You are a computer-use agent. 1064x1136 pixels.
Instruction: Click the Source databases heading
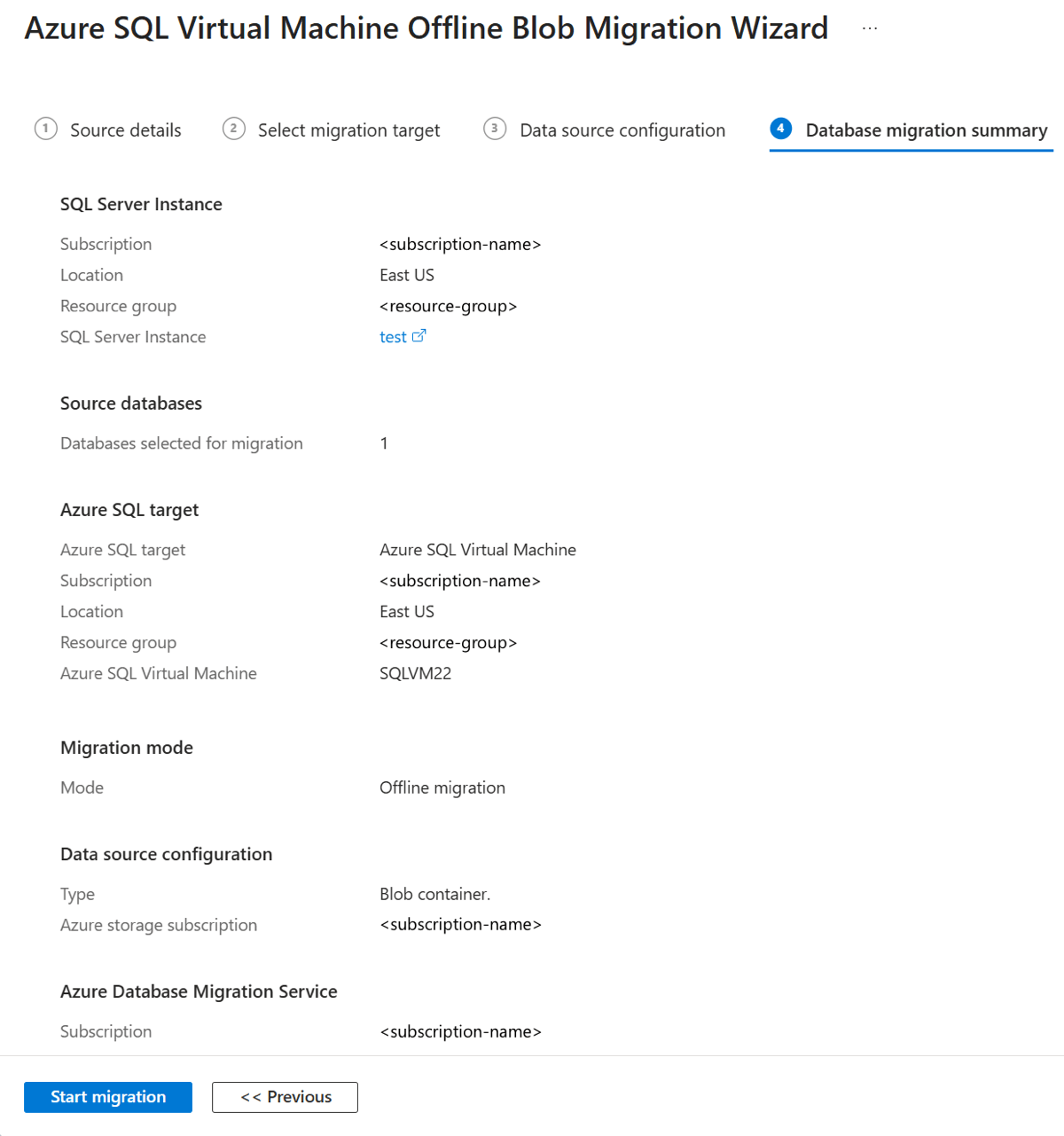(131, 403)
